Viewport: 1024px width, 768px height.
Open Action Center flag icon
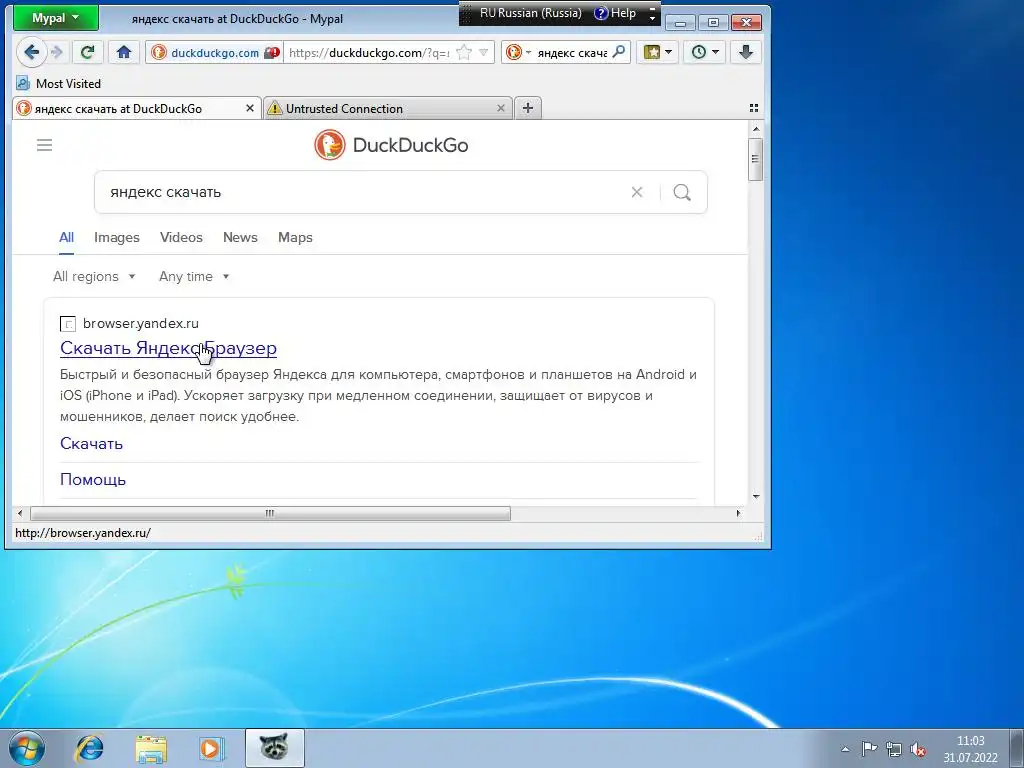tap(869, 749)
